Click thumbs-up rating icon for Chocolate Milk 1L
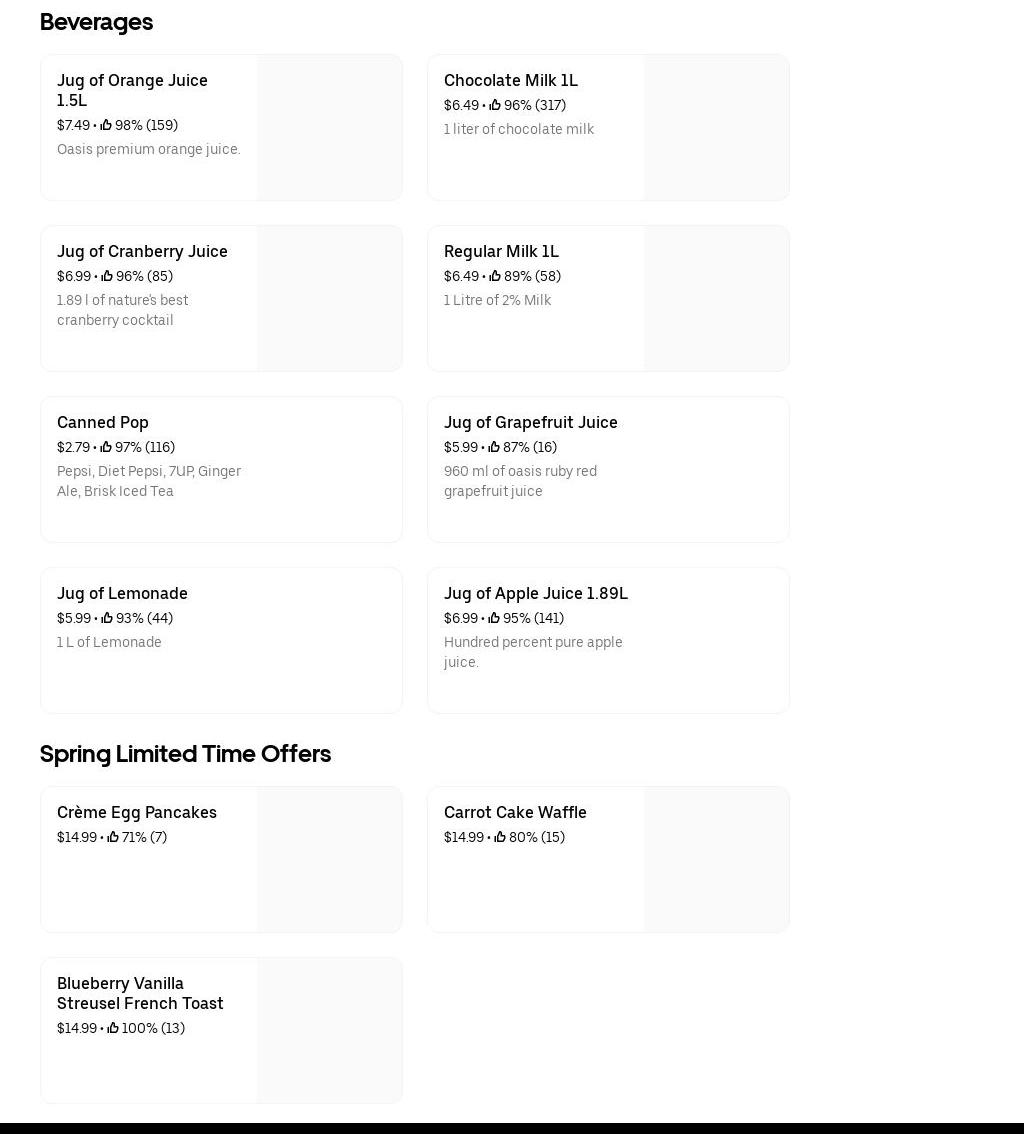The height and width of the screenshot is (1134, 1024). [495, 105]
